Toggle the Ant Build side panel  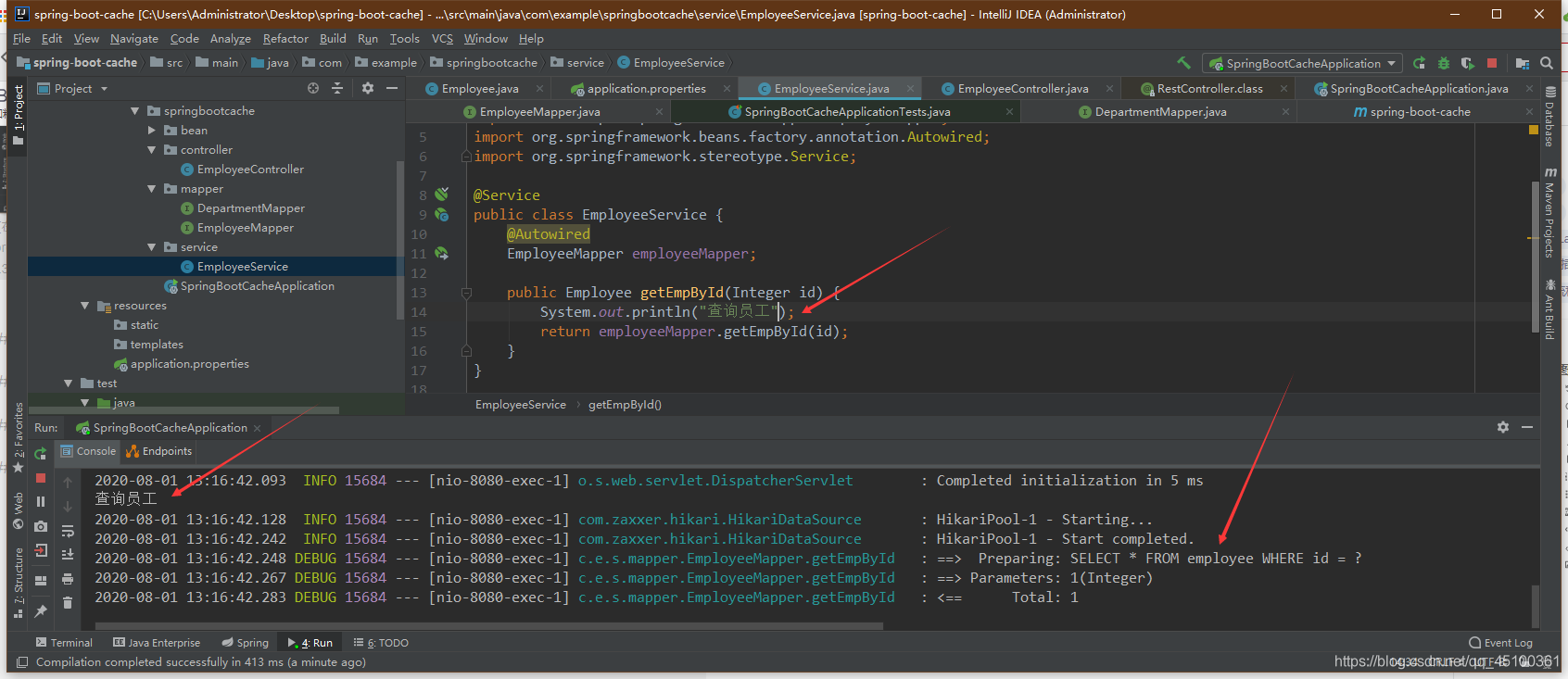tap(1549, 310)
